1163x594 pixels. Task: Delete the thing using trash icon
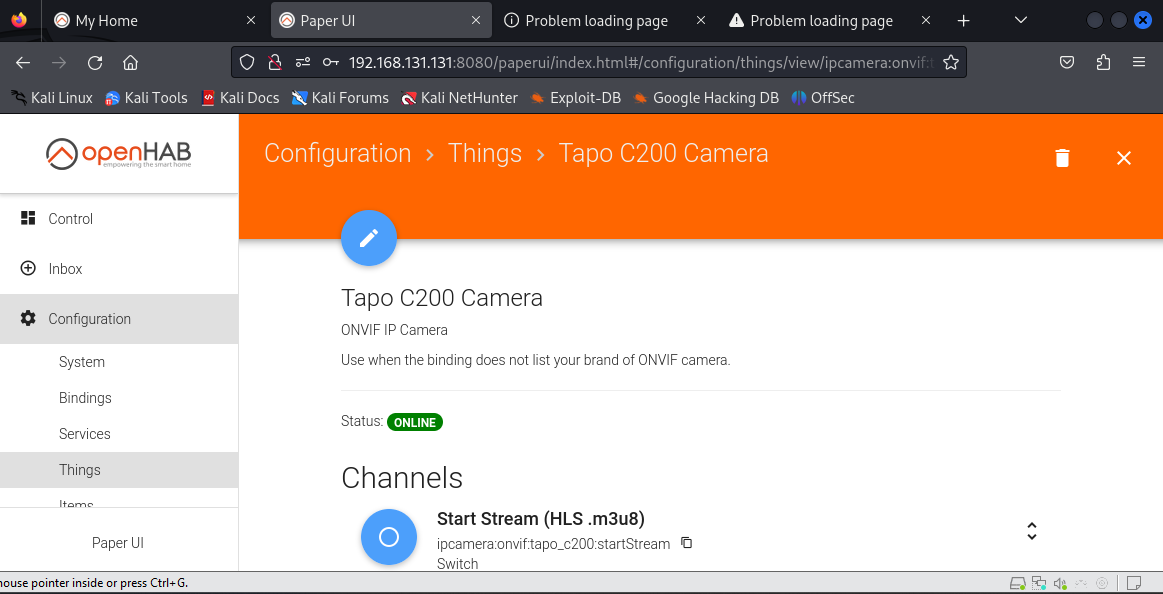(x=1062, y=158)
